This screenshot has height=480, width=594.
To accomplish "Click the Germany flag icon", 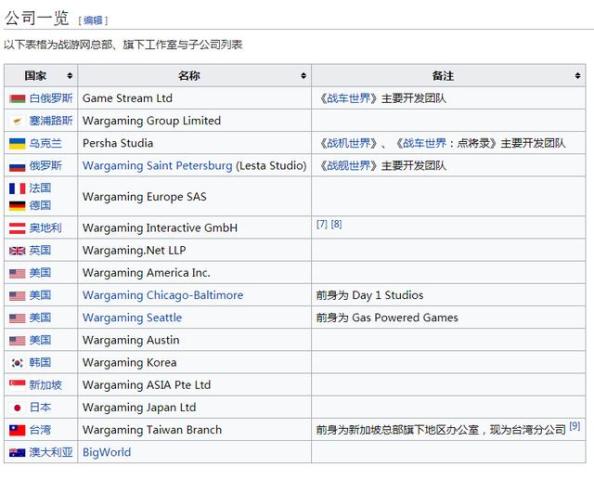I will (17, 206).
